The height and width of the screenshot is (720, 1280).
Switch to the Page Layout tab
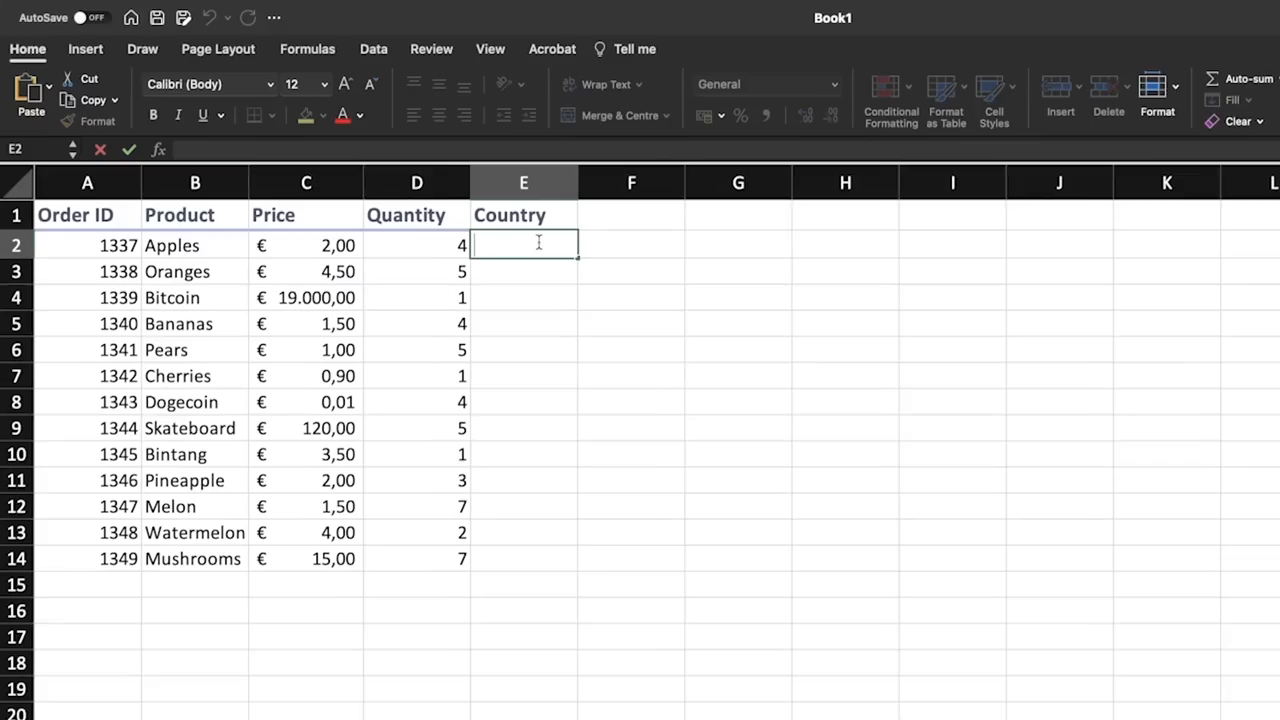tap(218, 49)
